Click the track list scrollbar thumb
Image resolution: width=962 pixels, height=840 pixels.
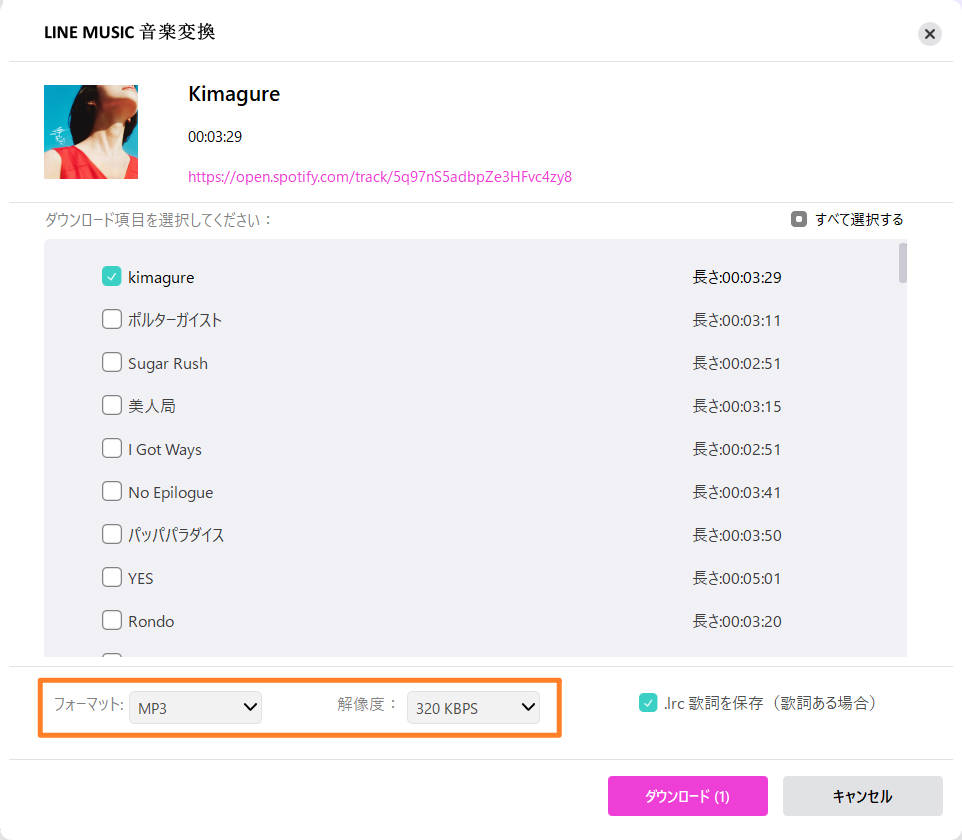pyautogui.click(x=902, y=263)
